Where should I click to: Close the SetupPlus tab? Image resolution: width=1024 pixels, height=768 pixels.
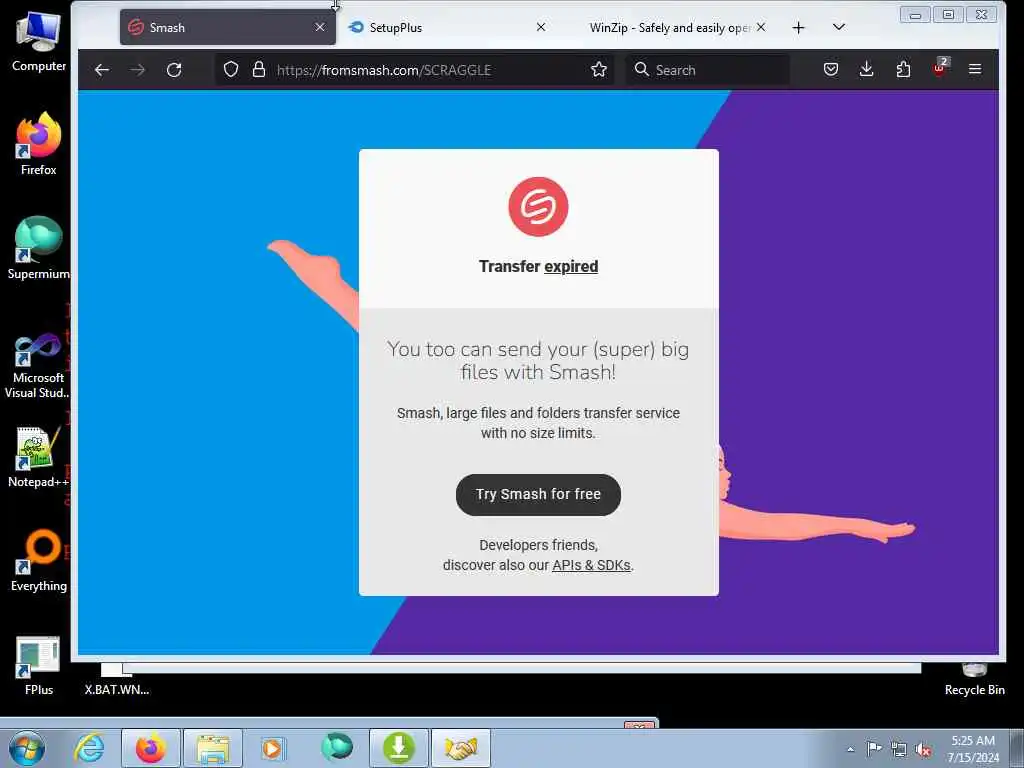click(541, 27)
